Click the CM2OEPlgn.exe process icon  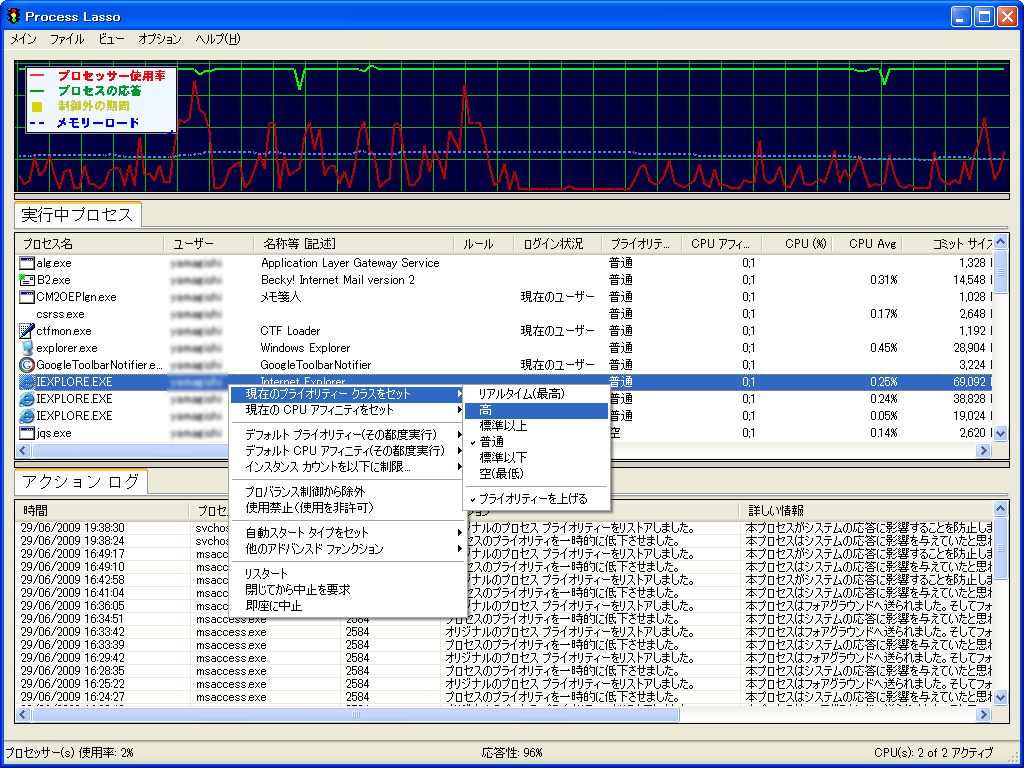27,297
